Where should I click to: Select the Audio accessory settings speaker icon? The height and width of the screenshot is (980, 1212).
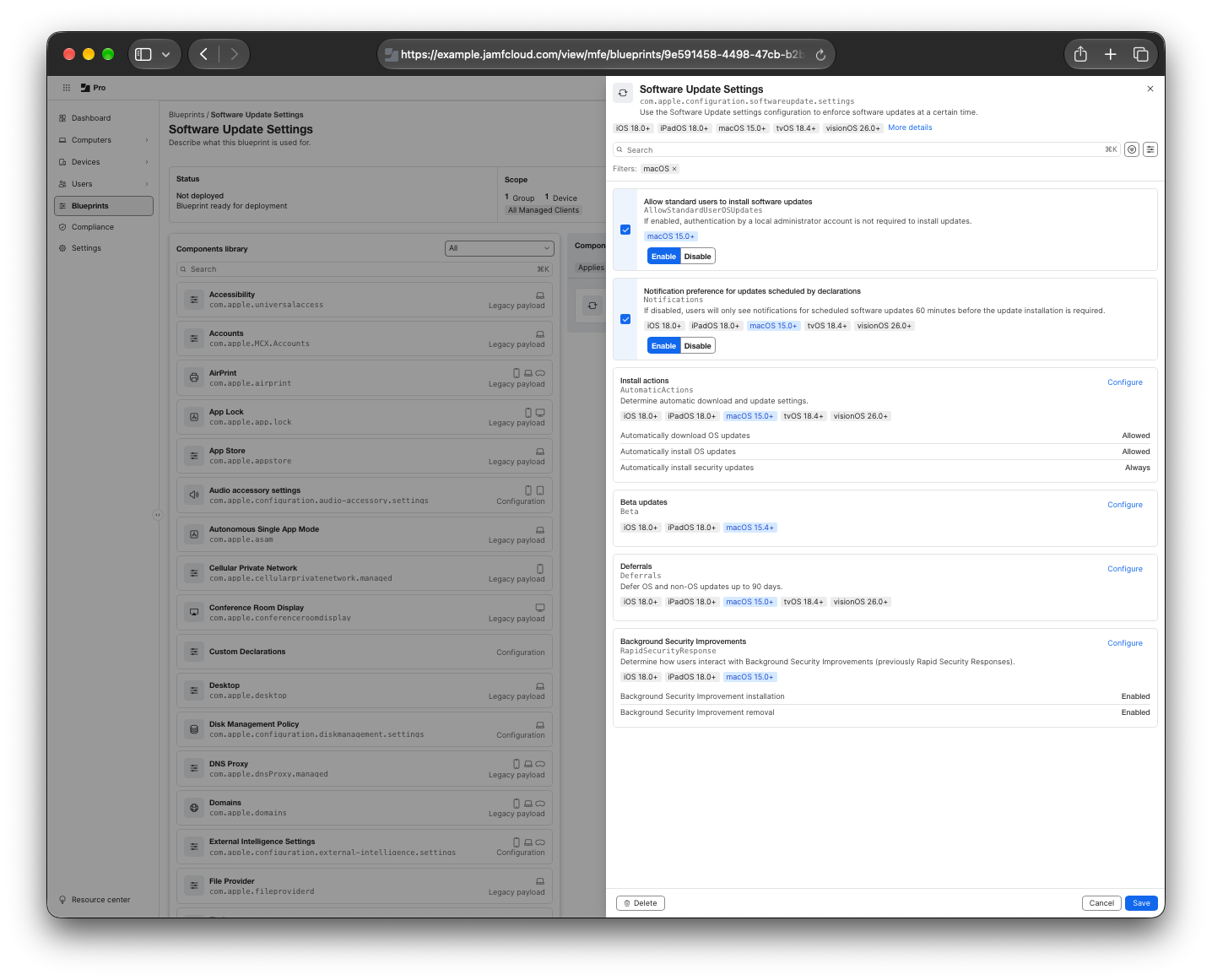[x=194, y=495]
